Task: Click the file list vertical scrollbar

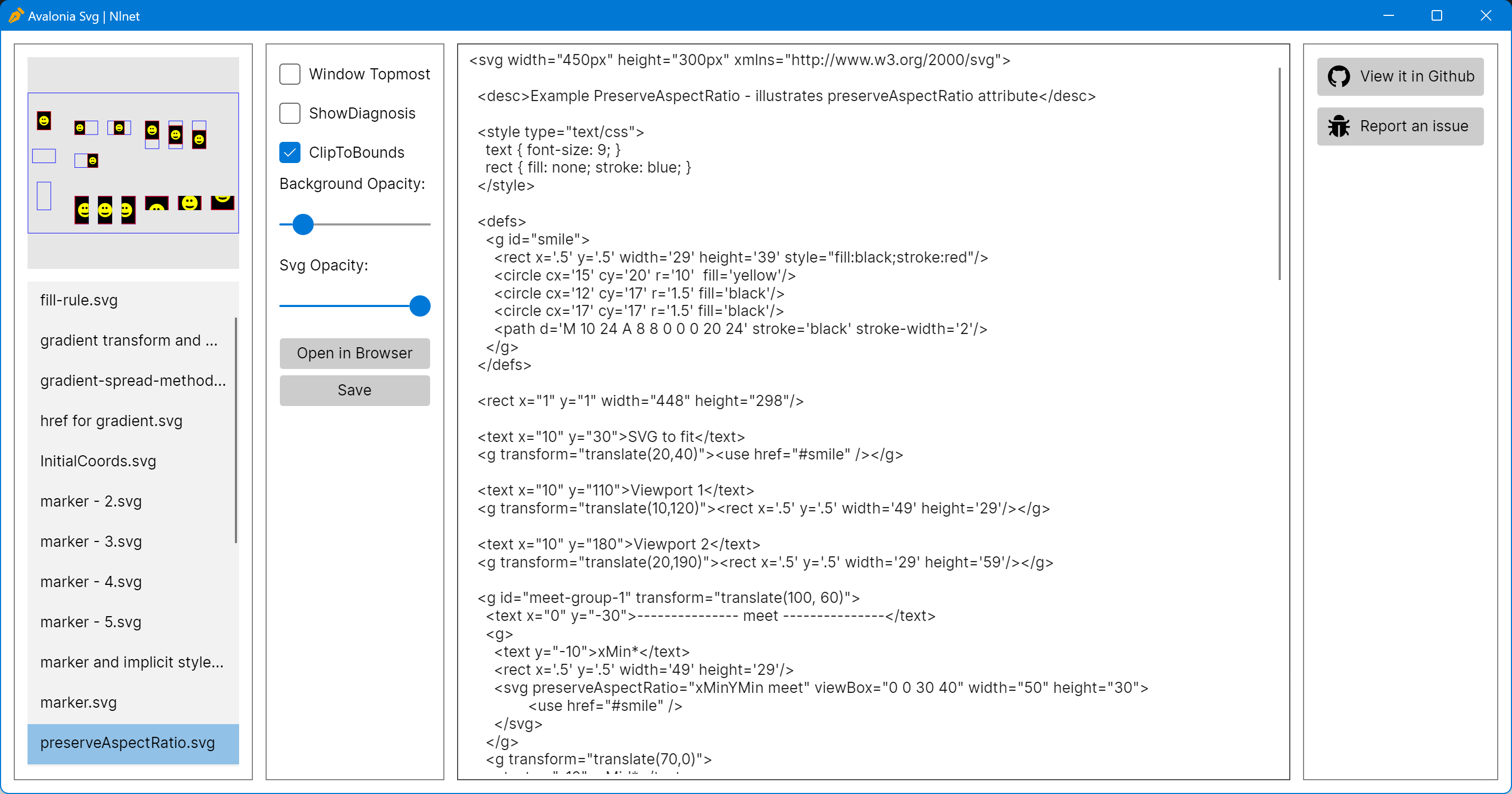Action: pos(236,430)
